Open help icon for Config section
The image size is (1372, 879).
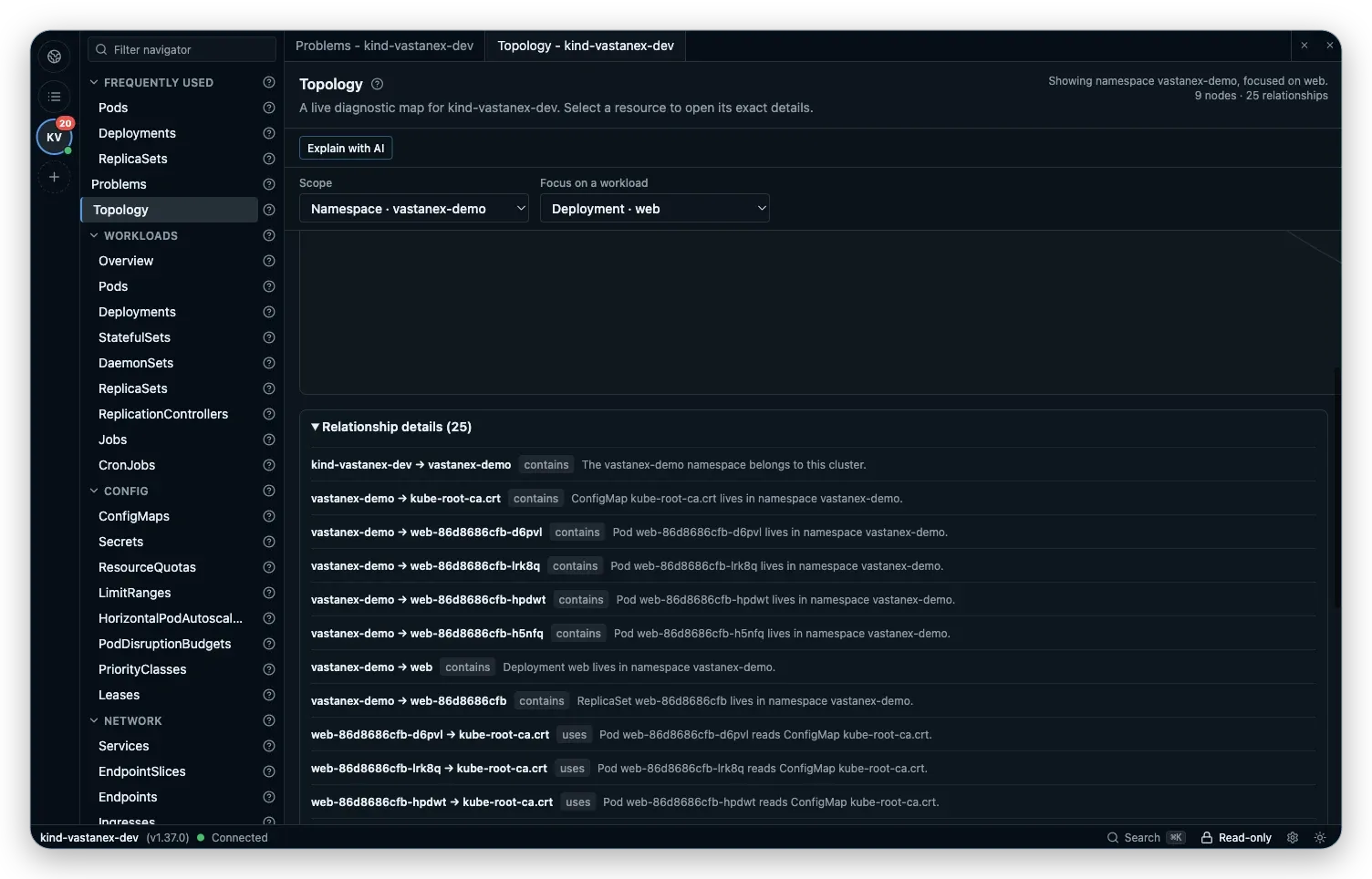coord(268,491)
